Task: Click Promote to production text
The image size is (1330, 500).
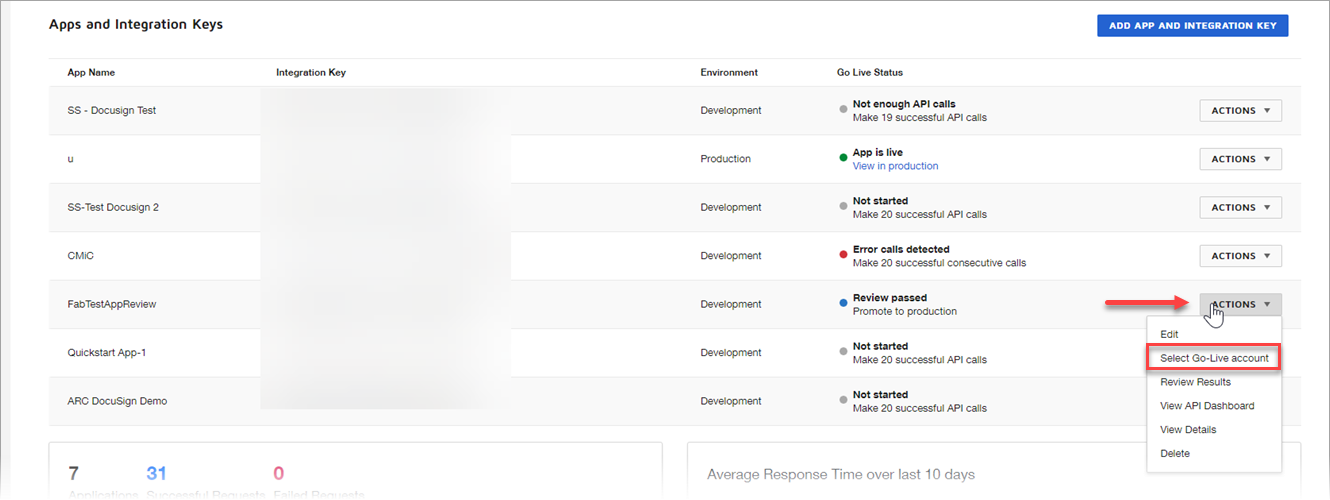Action: point(905,311)
